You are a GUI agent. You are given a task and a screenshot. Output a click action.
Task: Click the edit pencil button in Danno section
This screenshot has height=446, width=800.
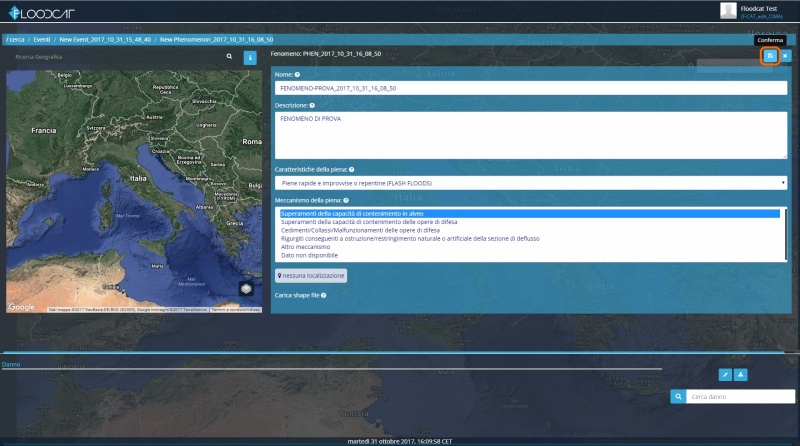click(x=725, y=375)
